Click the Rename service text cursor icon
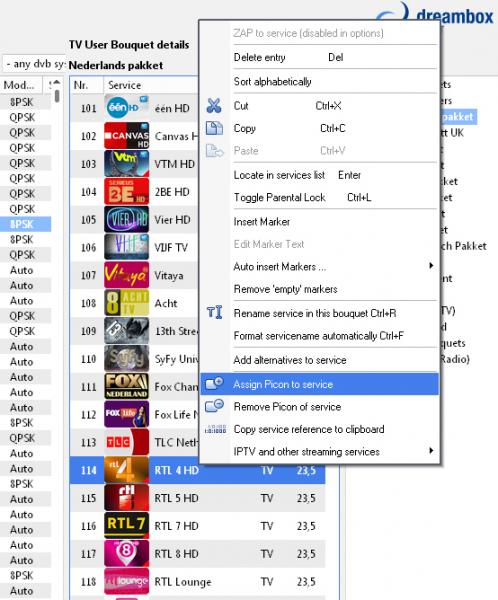498x600 pixels. coord(214,313)
